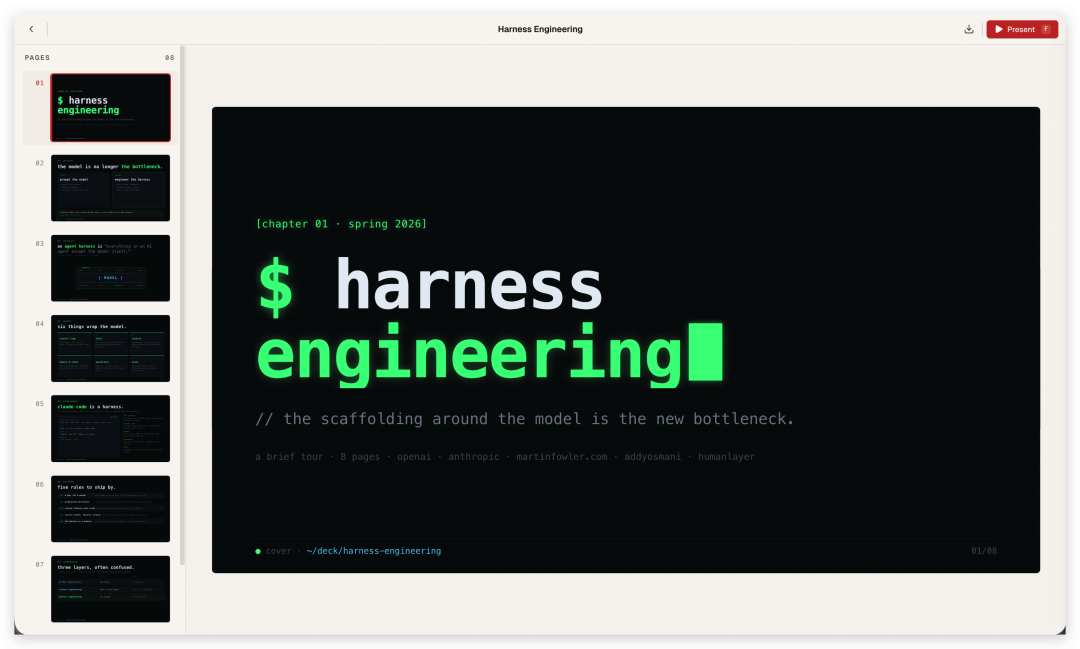Image resolution: width=1080 pixels, height=649 pixels.
Task: Click the green block cursor after 'engineering'
Action: pyautogui.click(x=706, y=351)
